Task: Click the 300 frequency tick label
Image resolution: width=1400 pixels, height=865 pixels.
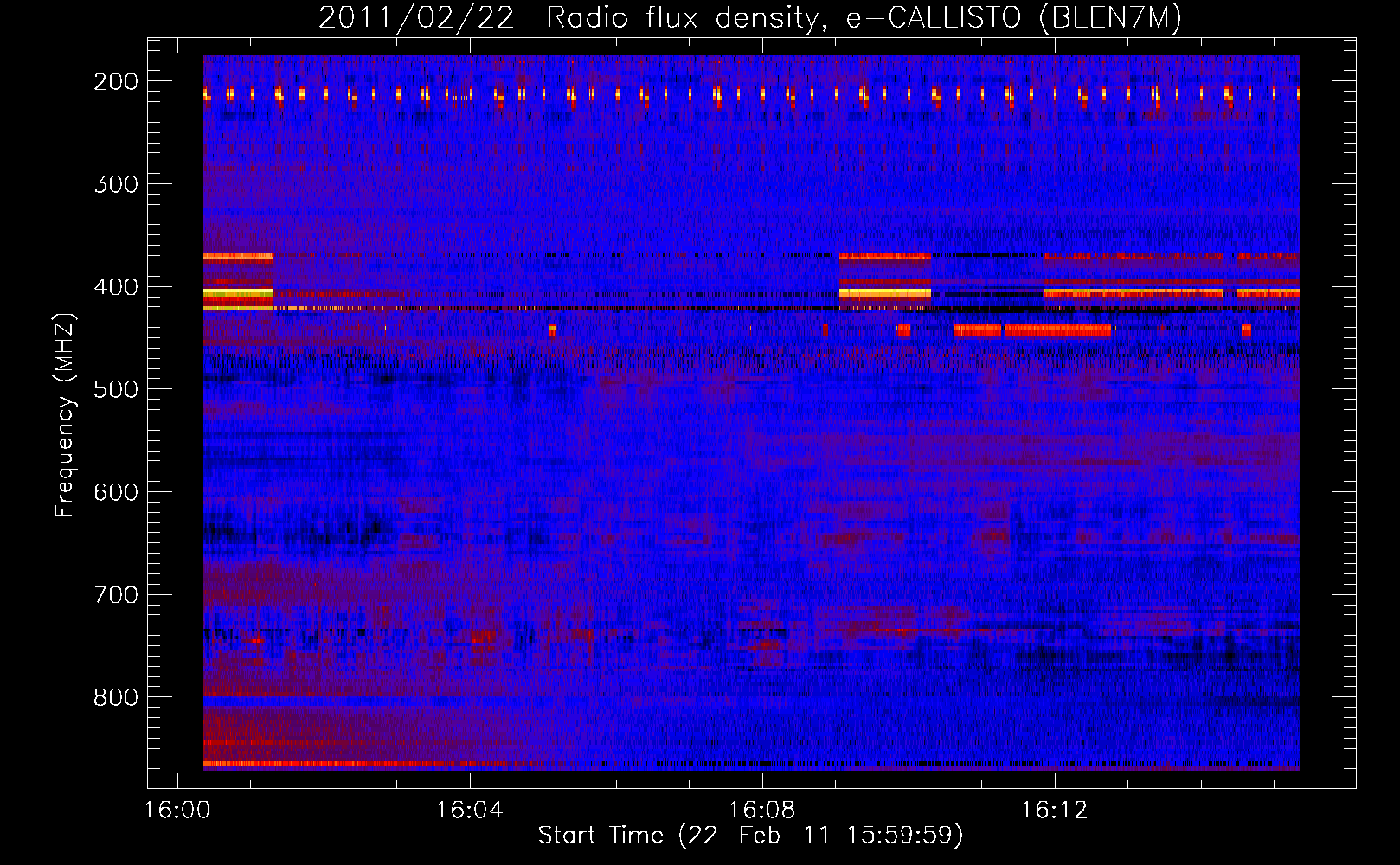Action: click(115, 184)
